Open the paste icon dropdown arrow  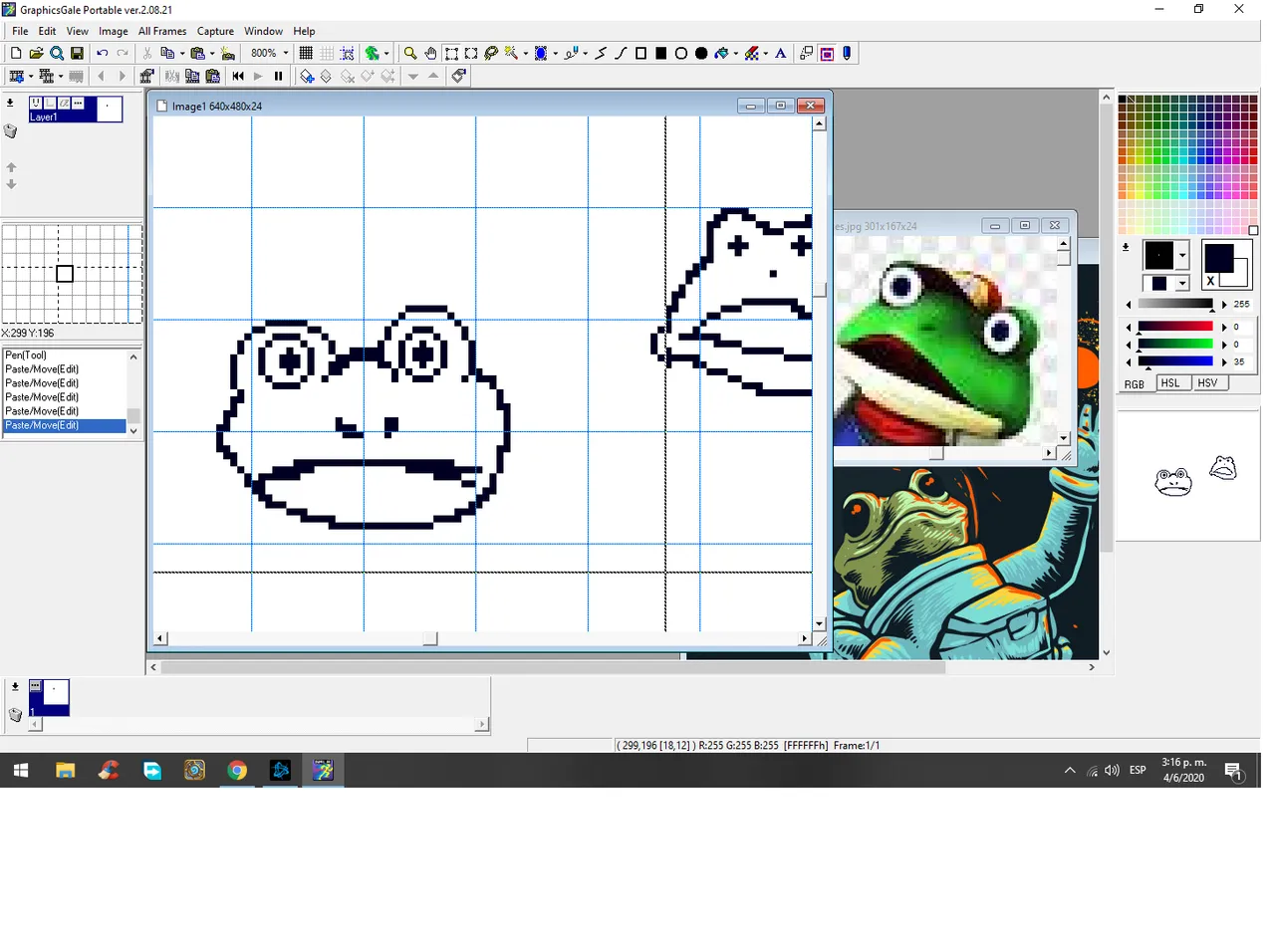pos(211,54)
